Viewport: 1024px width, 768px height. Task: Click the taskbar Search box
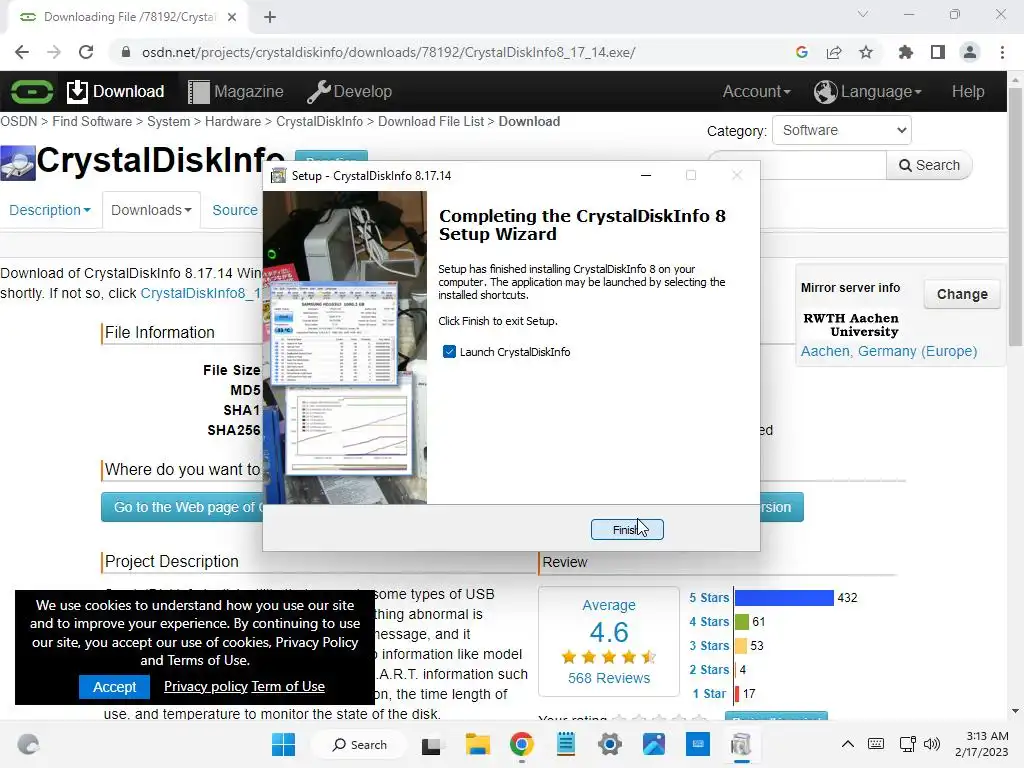(360, 744)
